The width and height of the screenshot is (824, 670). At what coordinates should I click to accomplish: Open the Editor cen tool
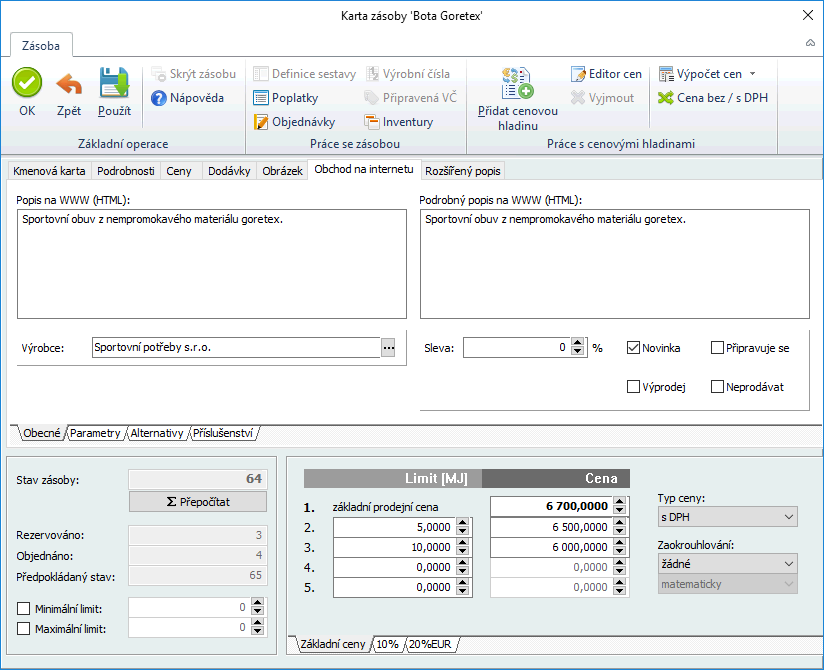[607, 74]
